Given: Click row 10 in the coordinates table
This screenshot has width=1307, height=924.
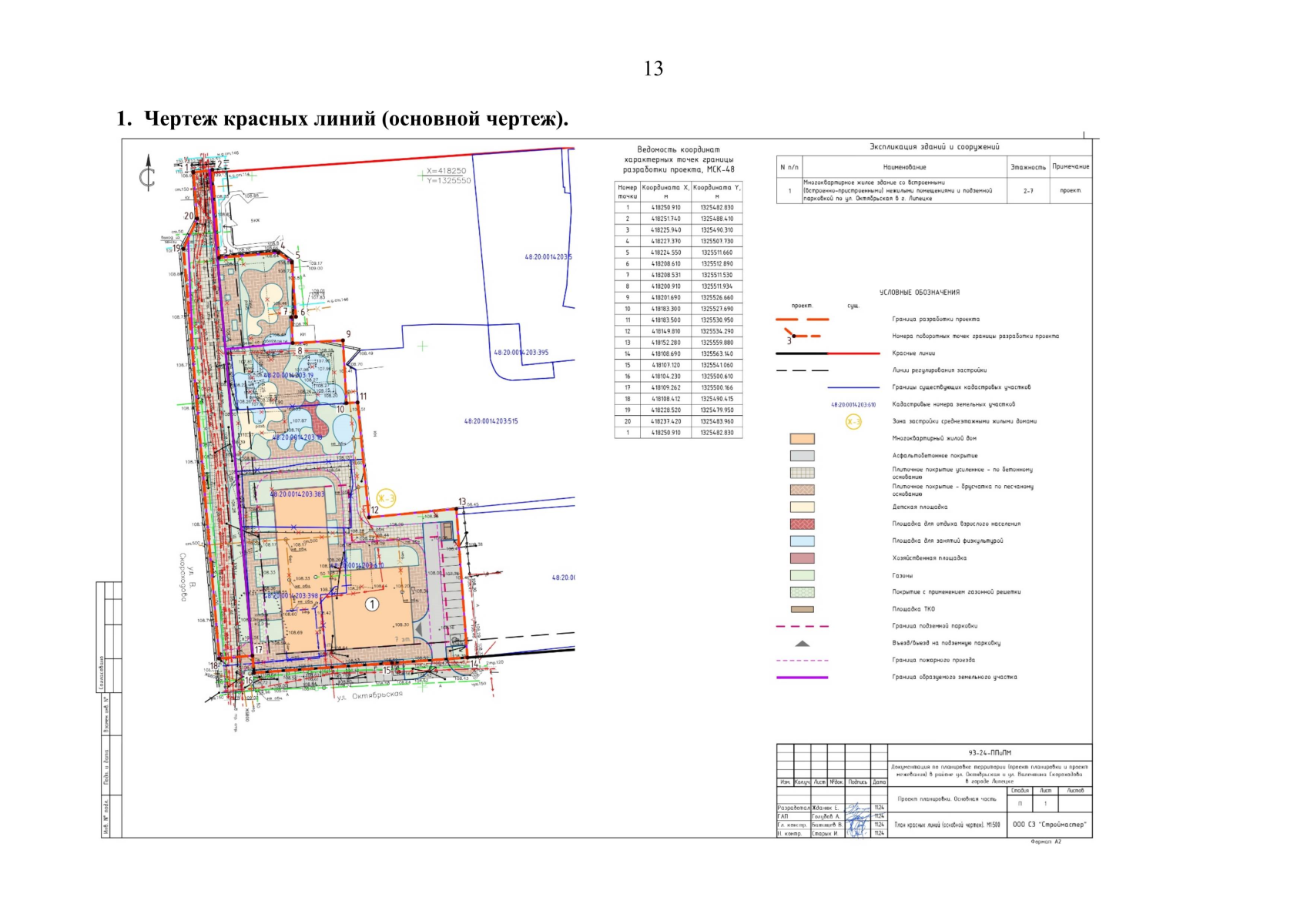Looking at the screenshot, I should pos(678,309).
